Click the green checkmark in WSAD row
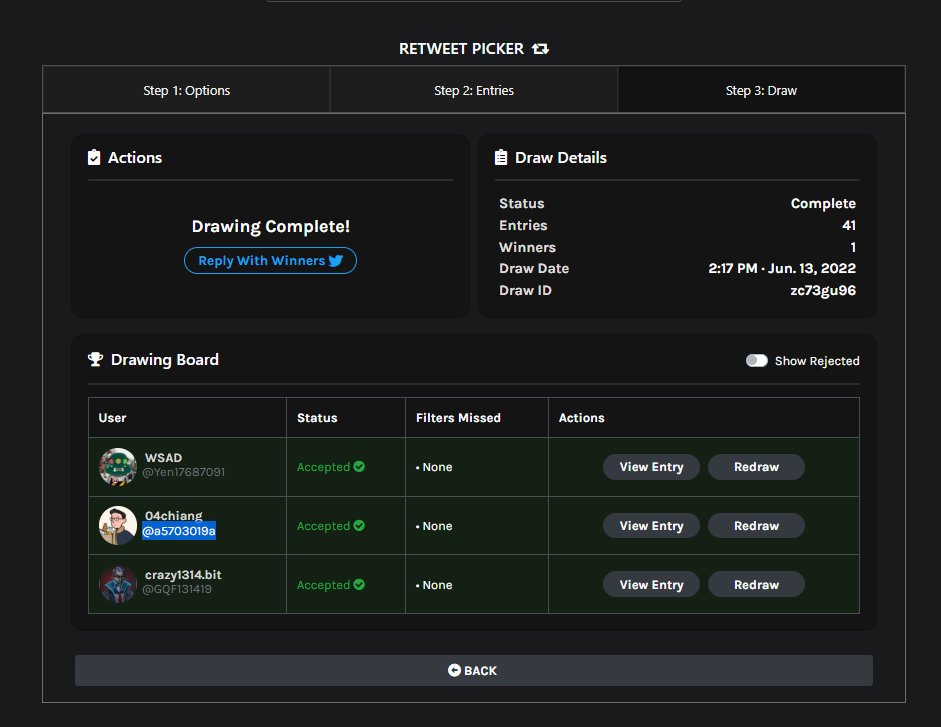The image size is (941, 727). (359, 466)
